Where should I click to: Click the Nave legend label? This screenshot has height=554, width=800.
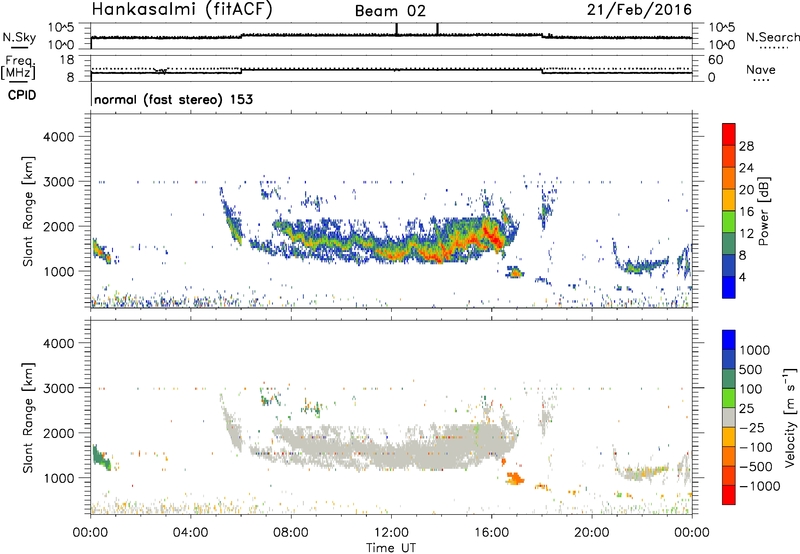coord(761,69)
